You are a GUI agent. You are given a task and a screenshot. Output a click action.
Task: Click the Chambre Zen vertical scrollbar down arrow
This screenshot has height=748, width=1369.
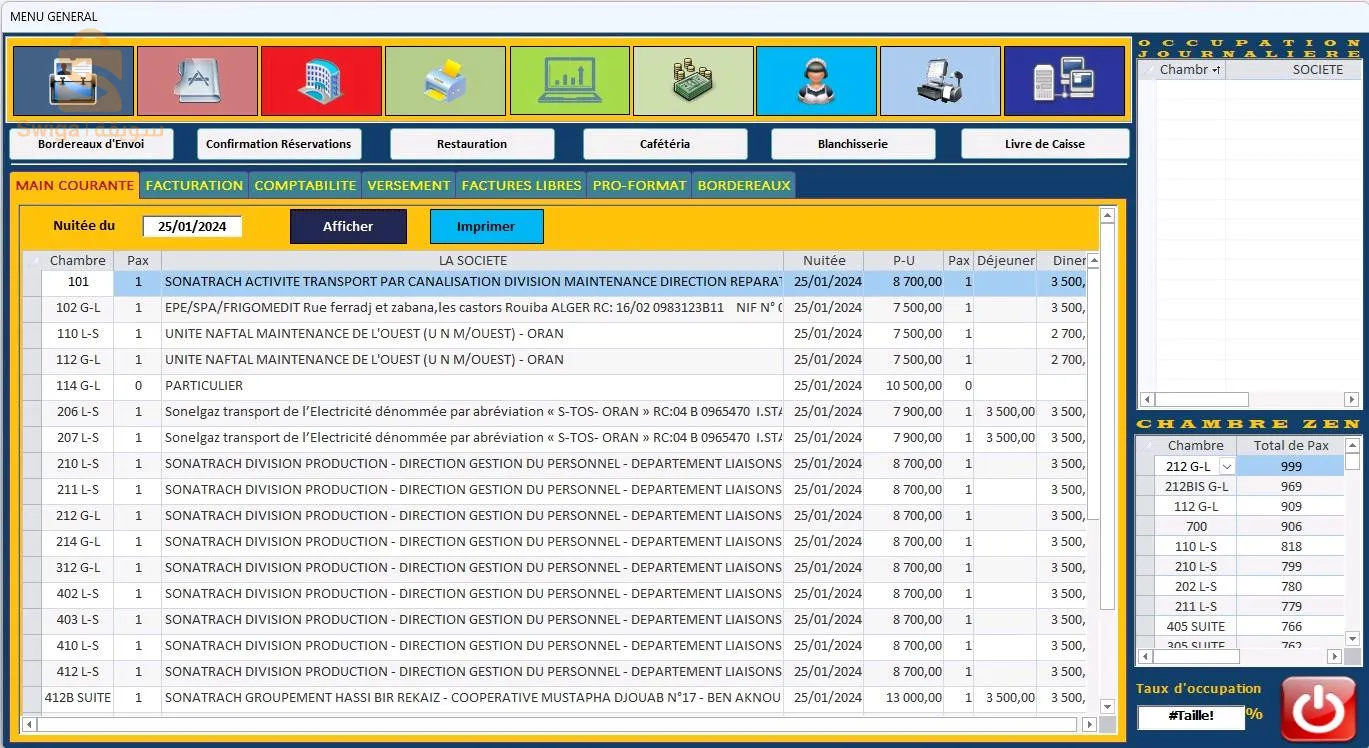(1353, 639)
